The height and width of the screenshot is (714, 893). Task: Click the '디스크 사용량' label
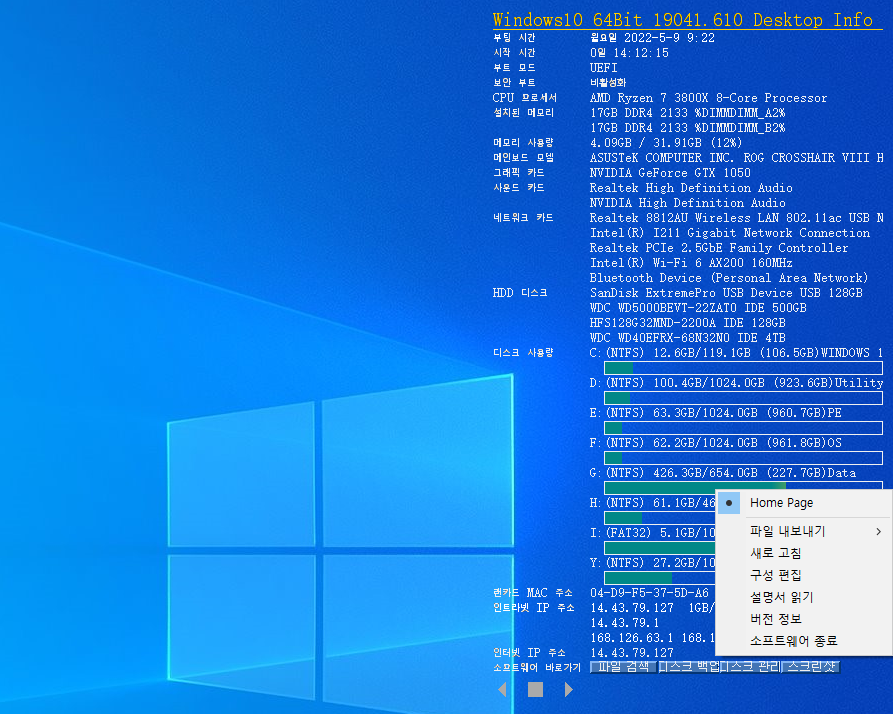[523, 353]
